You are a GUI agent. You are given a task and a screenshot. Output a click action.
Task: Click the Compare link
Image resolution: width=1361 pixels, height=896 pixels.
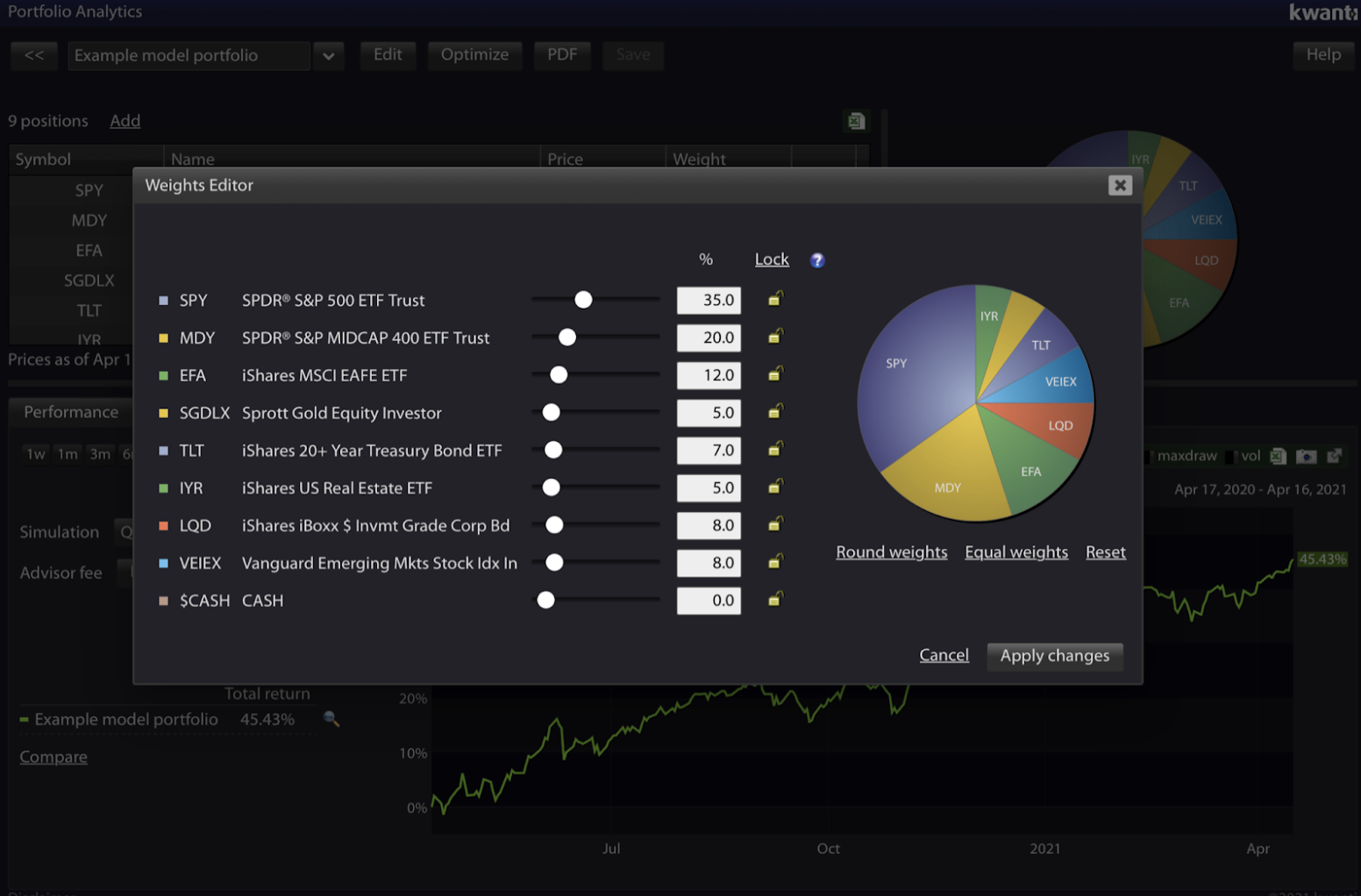pyautogui.click(x=53, y=757)
